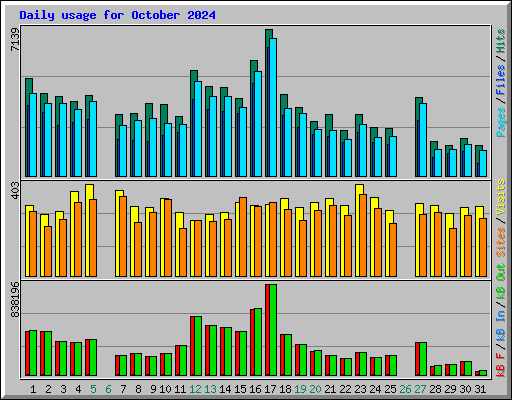Click day 26 label on the axis
Image resolution: width=512 pixels, height=400 pixels.
click(x=405, y=389)
